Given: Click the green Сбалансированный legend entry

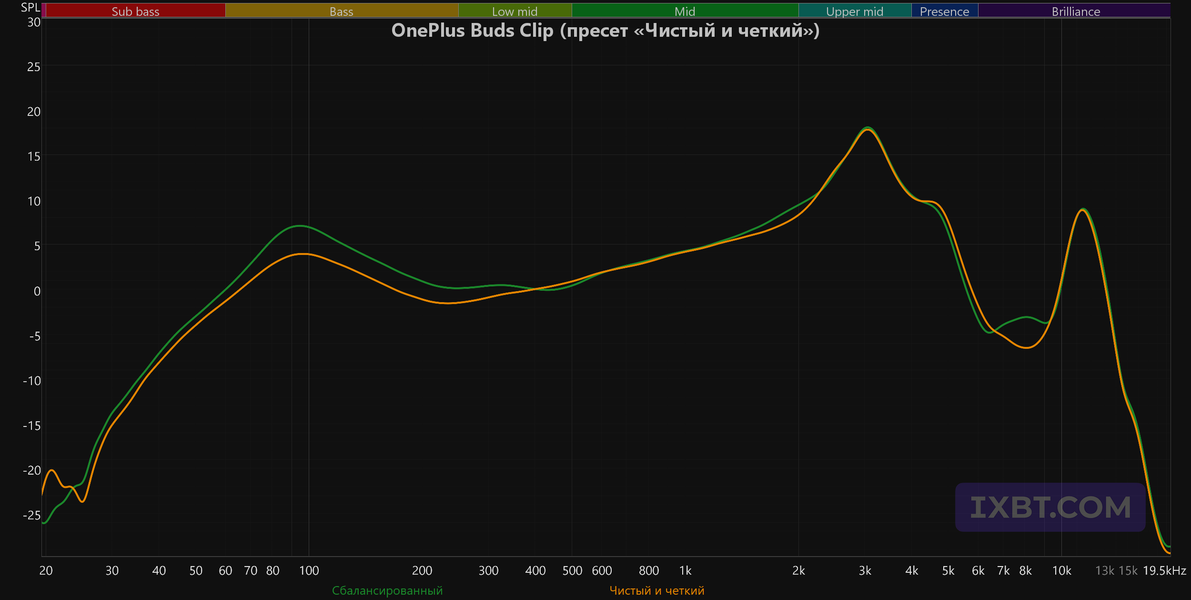Looking at the screenshot, I should click(x=387, y=590).
